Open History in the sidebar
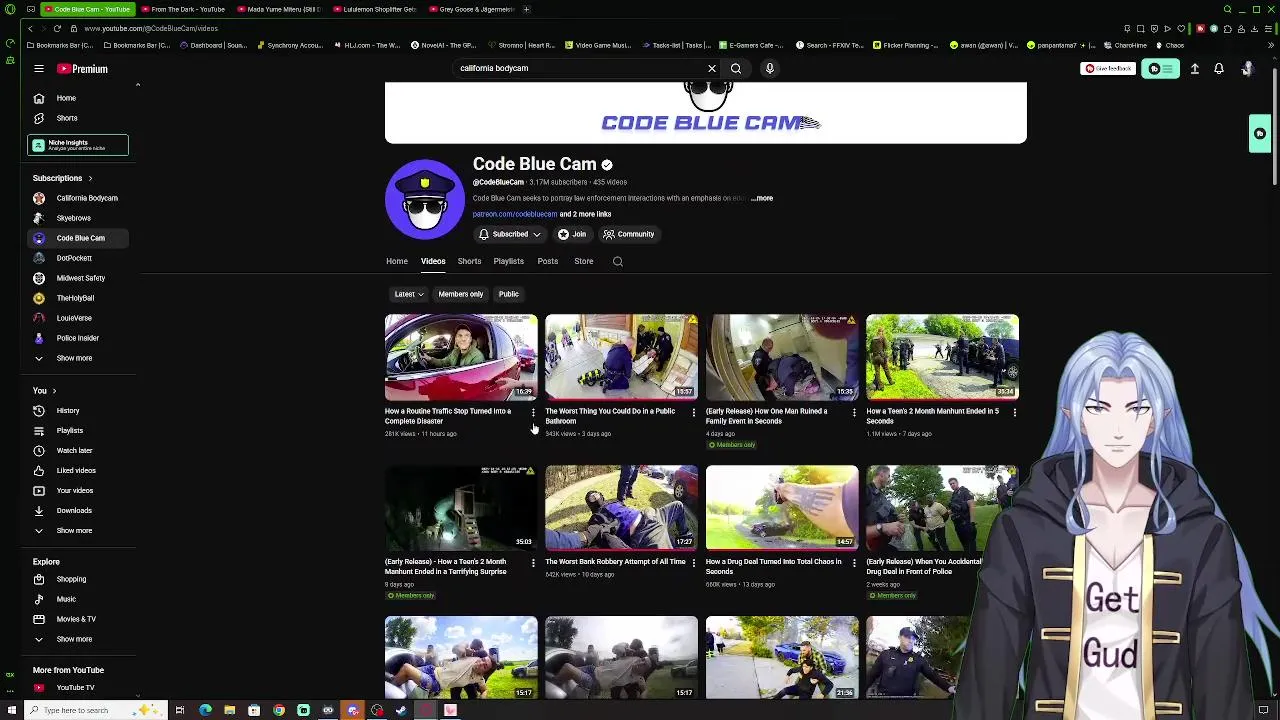Image resolution: width=1280 pixels, height=720 pixels. click(x=78, y=411)
